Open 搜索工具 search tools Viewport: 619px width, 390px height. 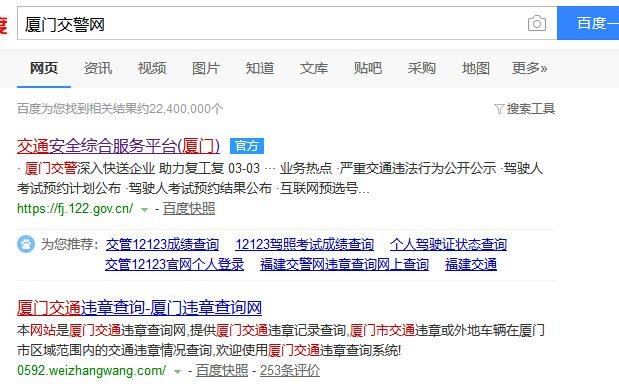(x=531, y=109)
